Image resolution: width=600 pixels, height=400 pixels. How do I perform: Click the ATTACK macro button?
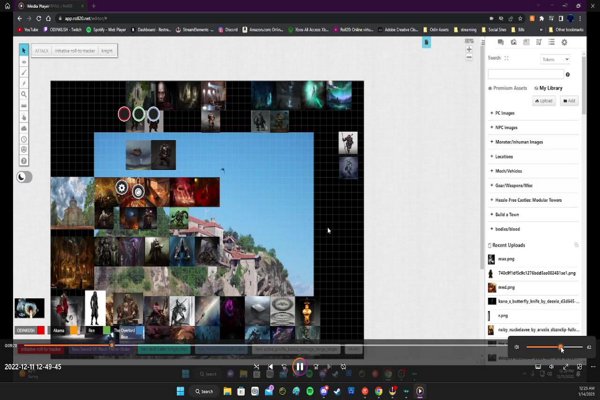pos(42,51)
